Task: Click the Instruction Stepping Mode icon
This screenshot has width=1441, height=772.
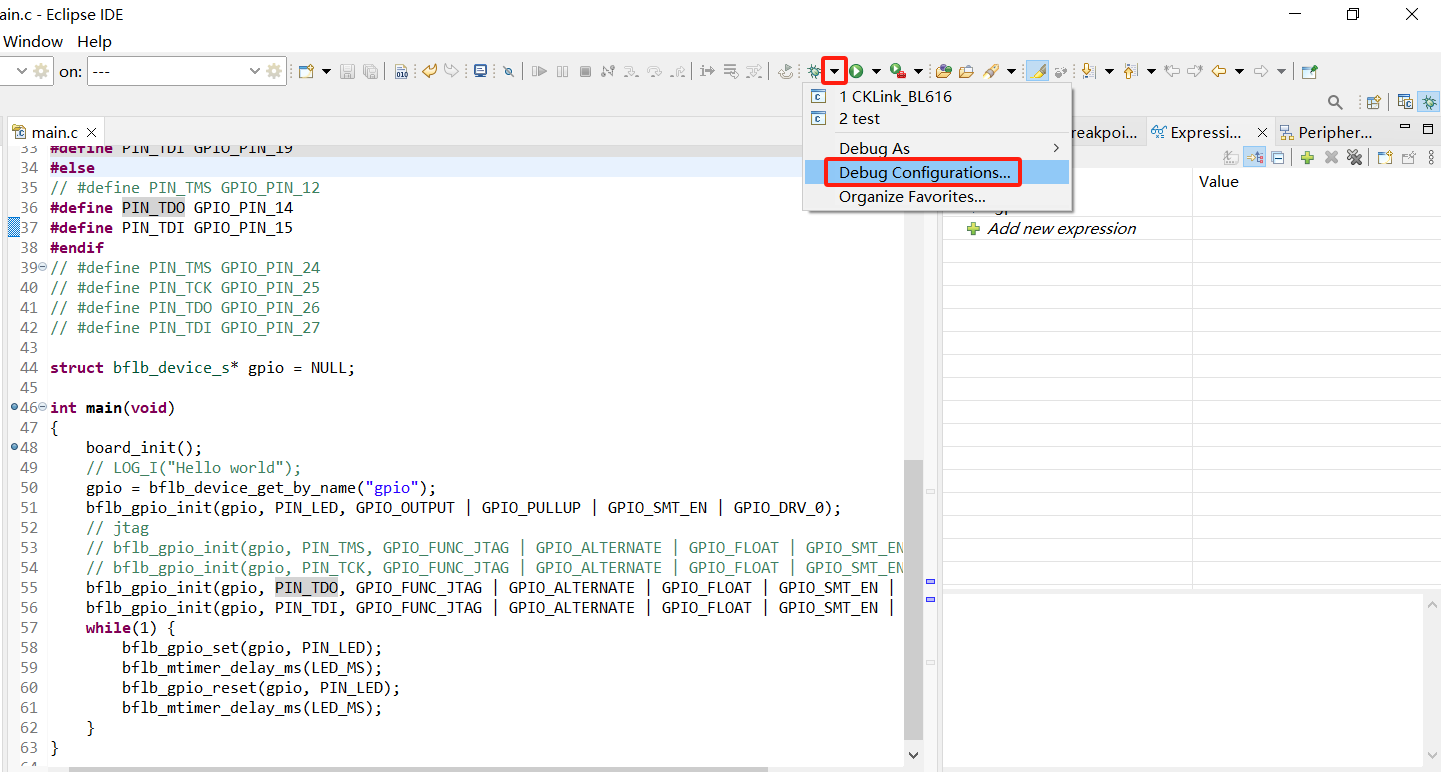Action: click(x=707, y=71)
